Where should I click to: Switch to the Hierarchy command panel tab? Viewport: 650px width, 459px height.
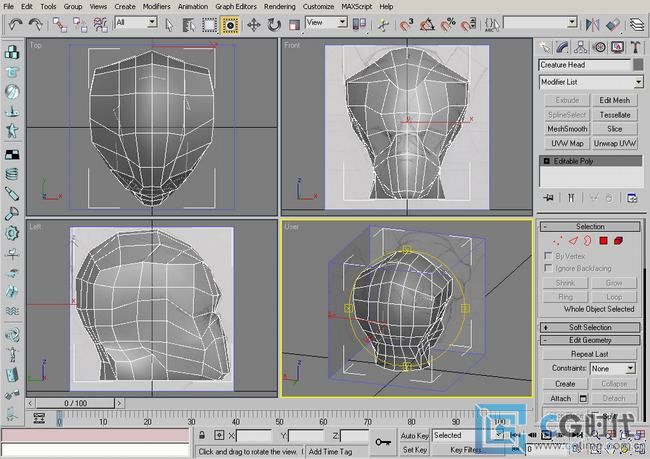pos(581,47)
